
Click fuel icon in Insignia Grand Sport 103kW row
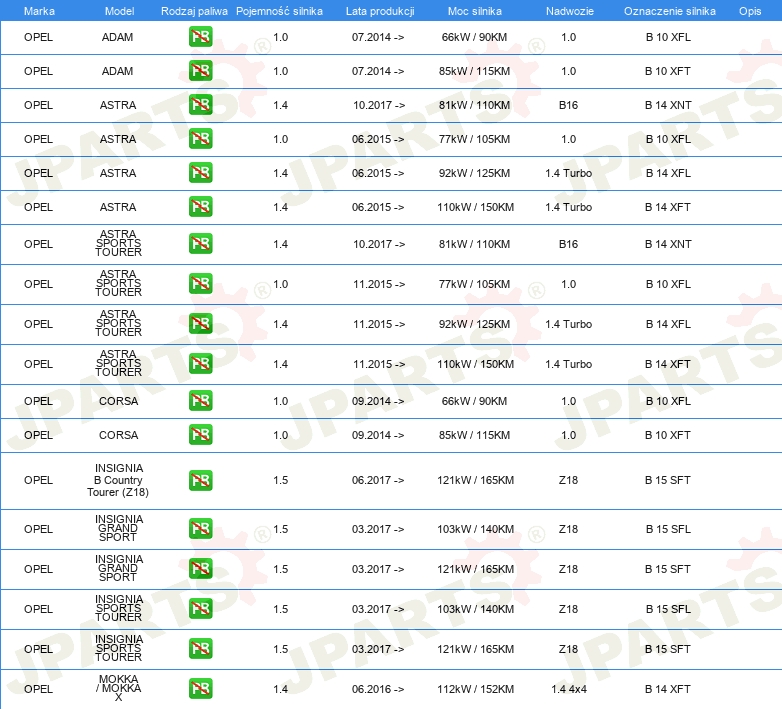(x=200, y=529)
